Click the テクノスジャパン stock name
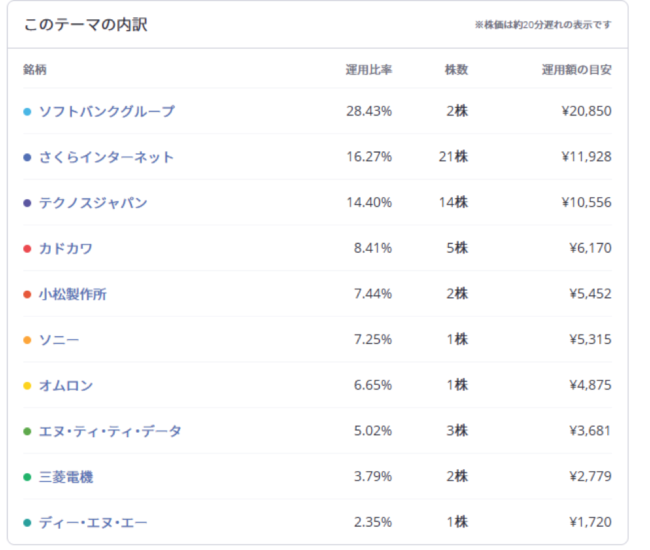 pyautogui.click(x=93, y=203)
